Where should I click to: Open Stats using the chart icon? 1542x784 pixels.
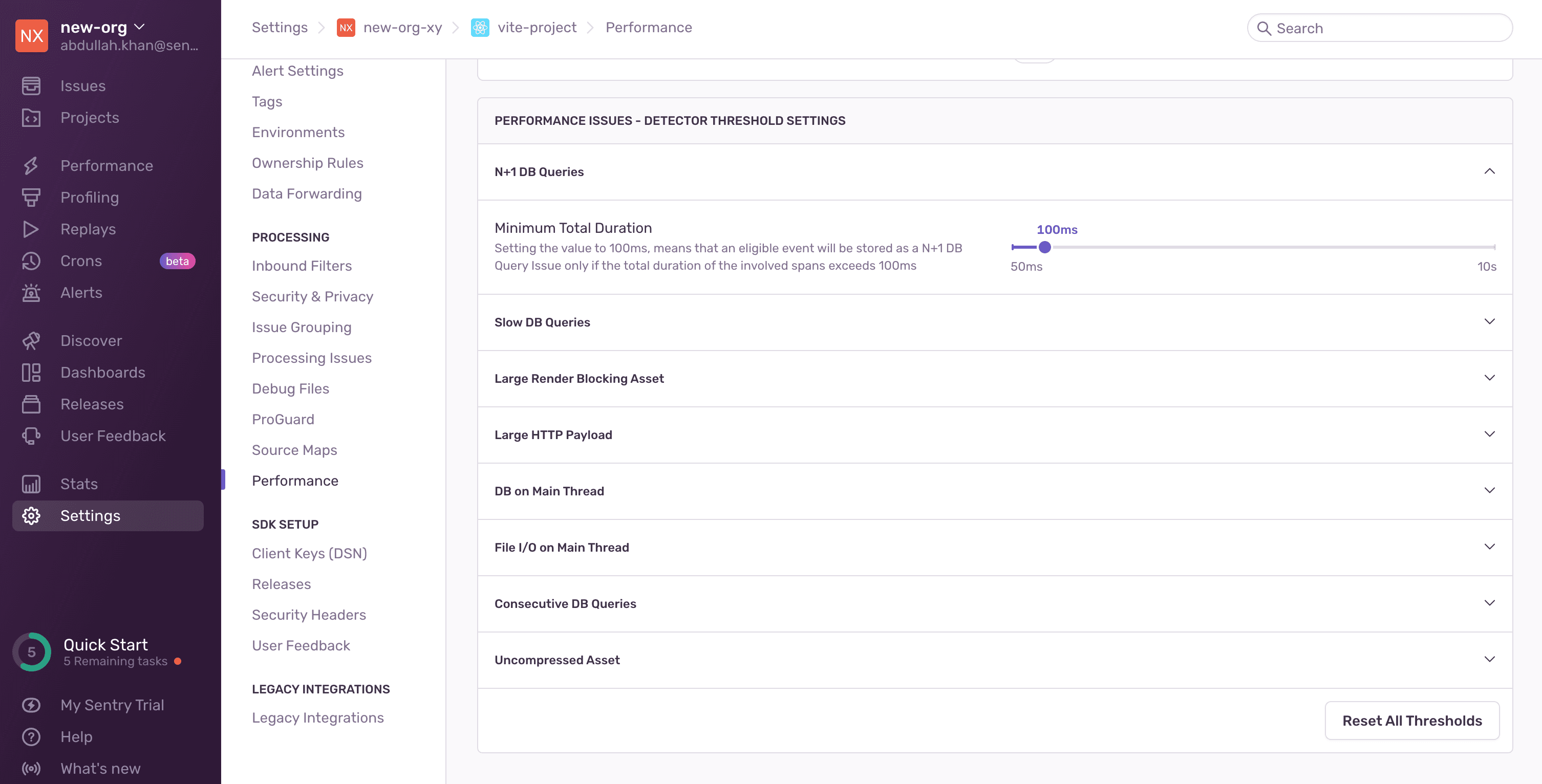[32, 484]
